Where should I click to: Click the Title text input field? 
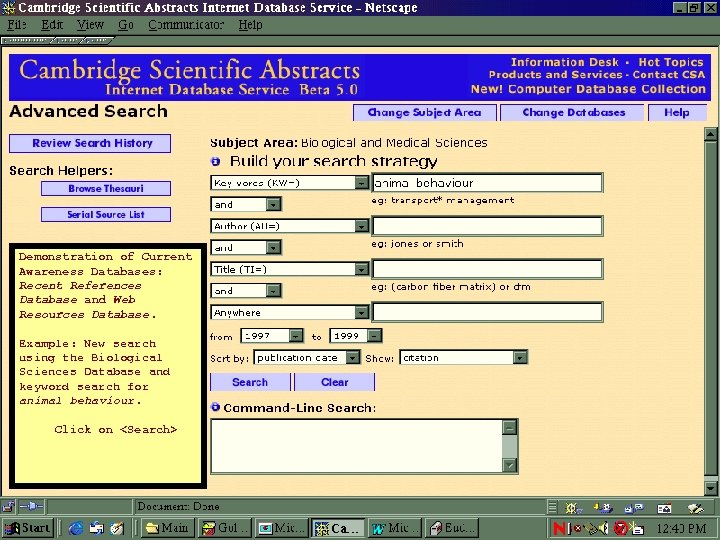tap(487, 269)
